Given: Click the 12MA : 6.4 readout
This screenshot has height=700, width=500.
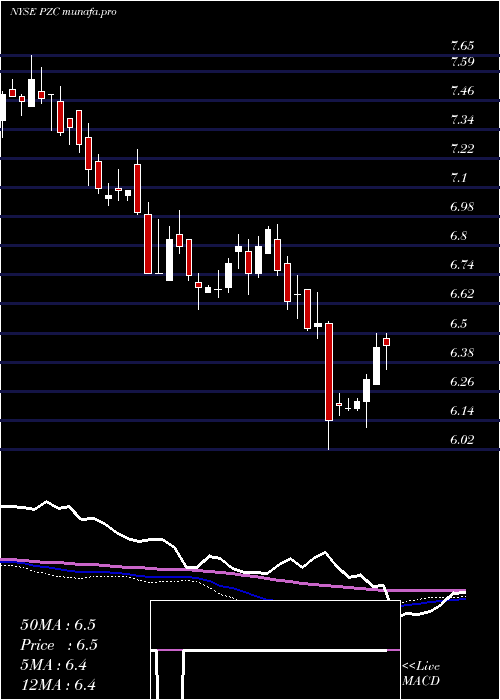Looking at the screenshot, I should 58,685.
